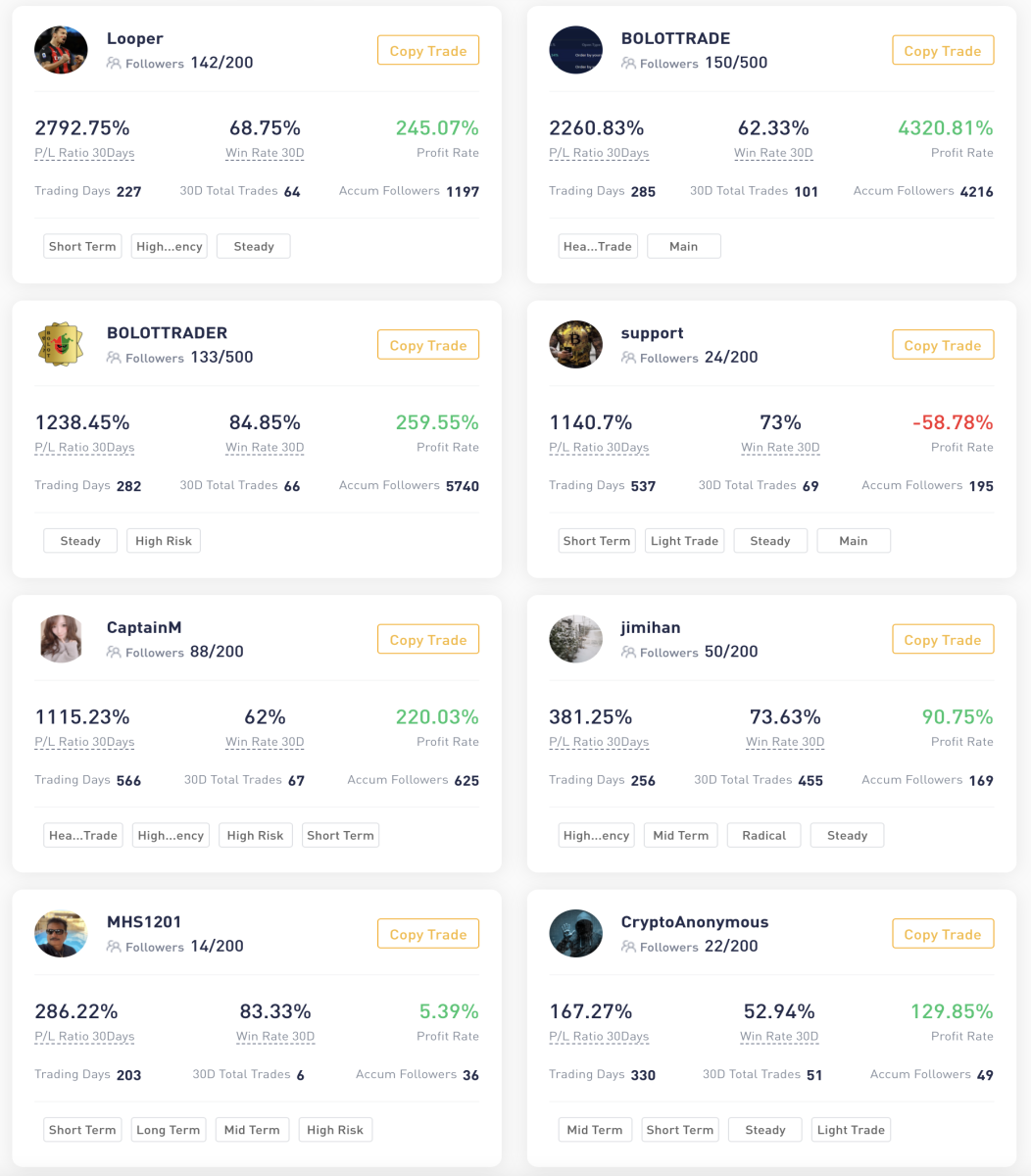The image size is (1031, 1176).
Task: Open MHS1201's profile photo
Action: [61, 934]
